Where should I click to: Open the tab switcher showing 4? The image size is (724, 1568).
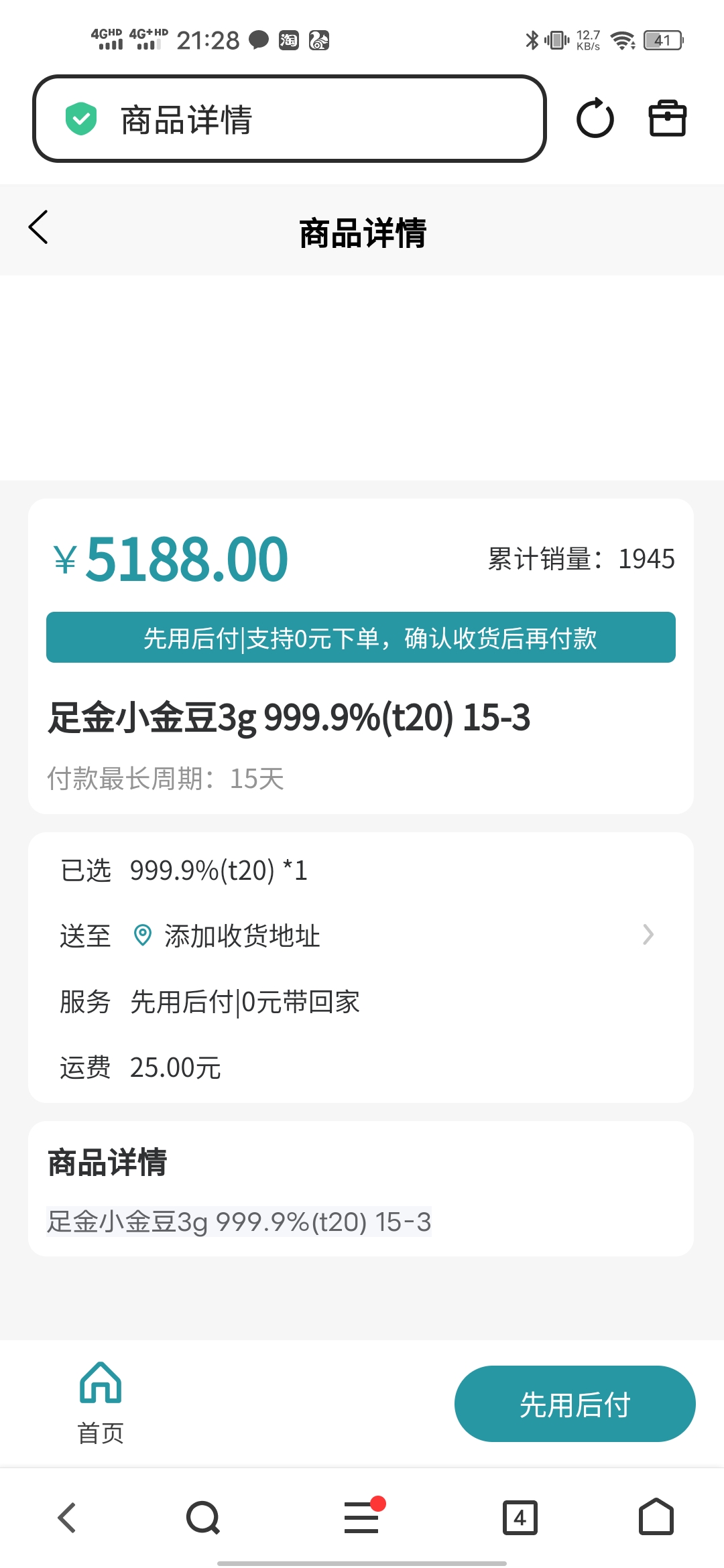point(520,1518)
